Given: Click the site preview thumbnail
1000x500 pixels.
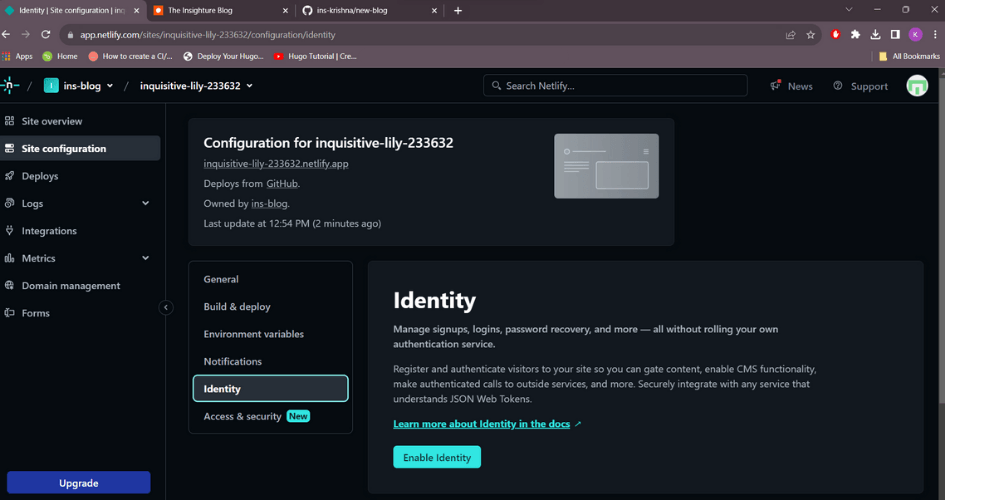Looking at the screenshot, I should pyautogui.click(x=607, y=166).
